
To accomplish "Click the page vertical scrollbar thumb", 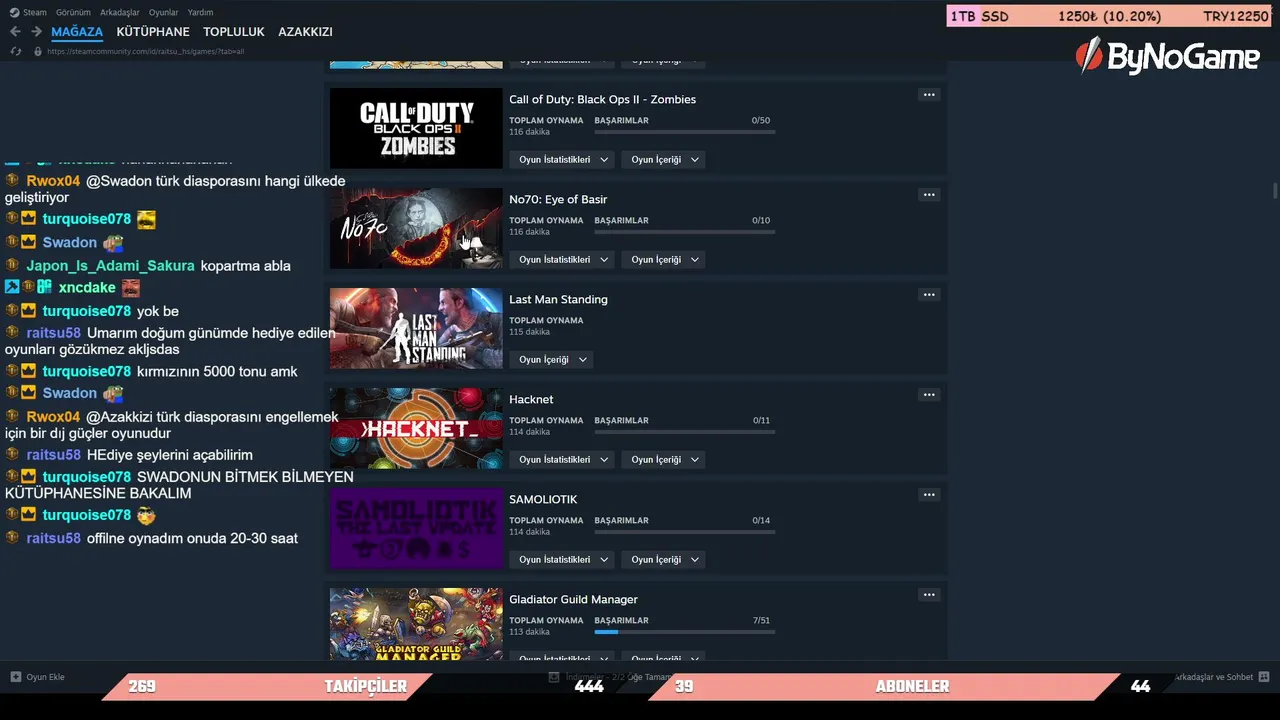I will [1275, 191].
